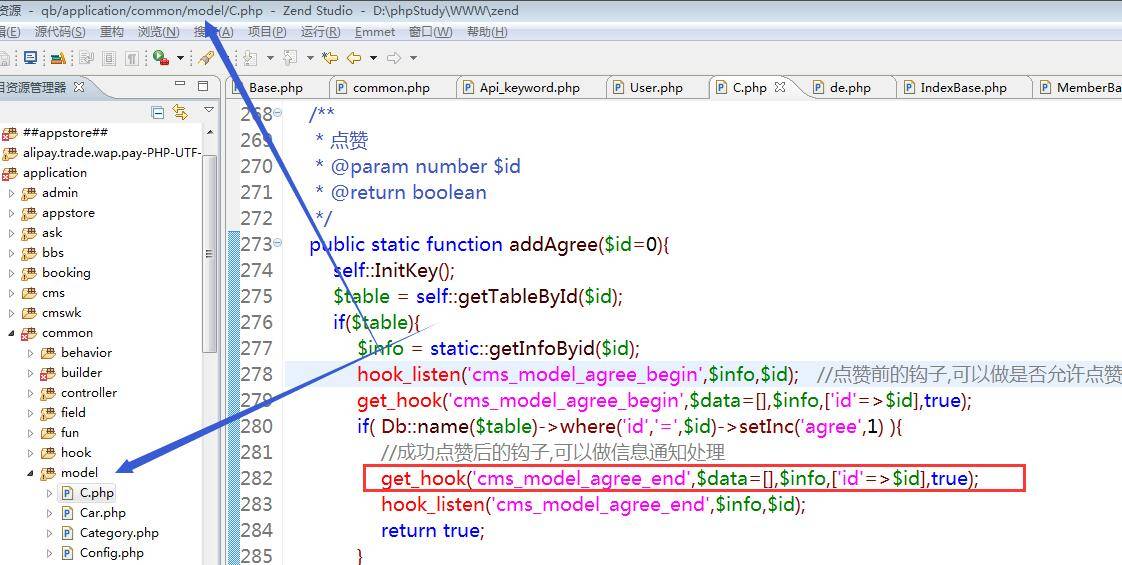Click Link with Editor double-arrow icon

tap(180, 112)
